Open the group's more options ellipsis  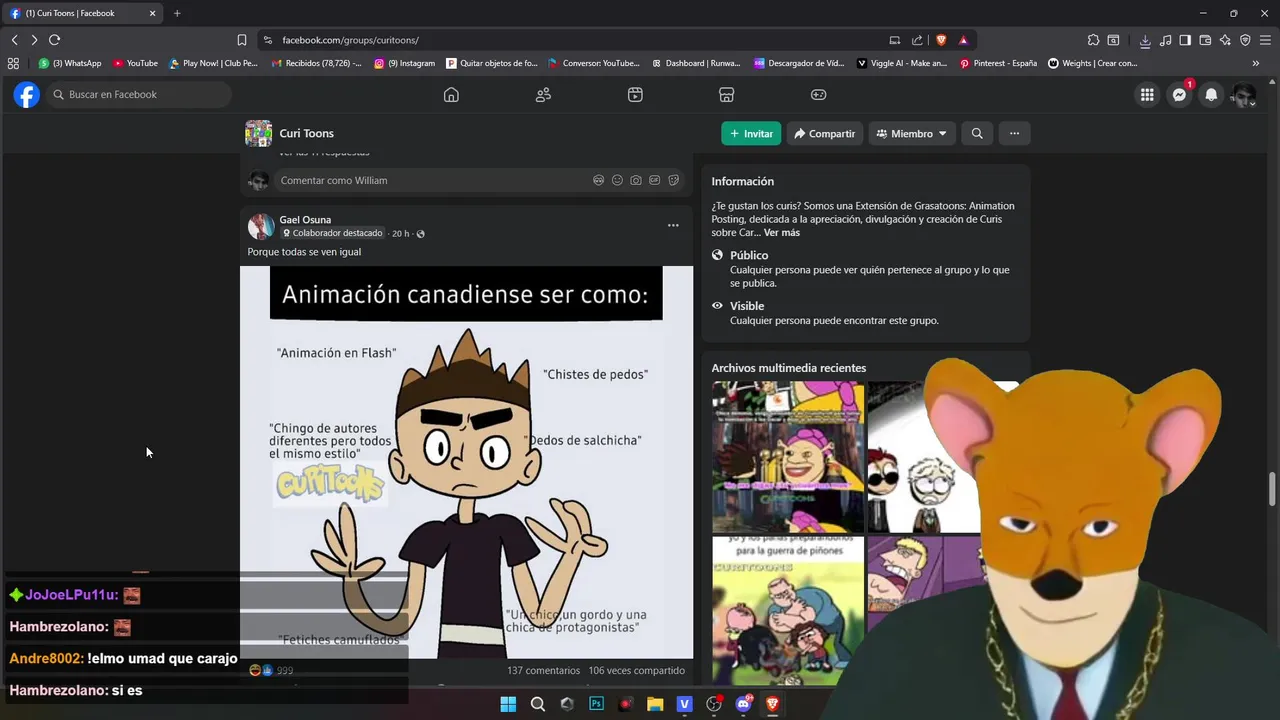pos(1014,133)
